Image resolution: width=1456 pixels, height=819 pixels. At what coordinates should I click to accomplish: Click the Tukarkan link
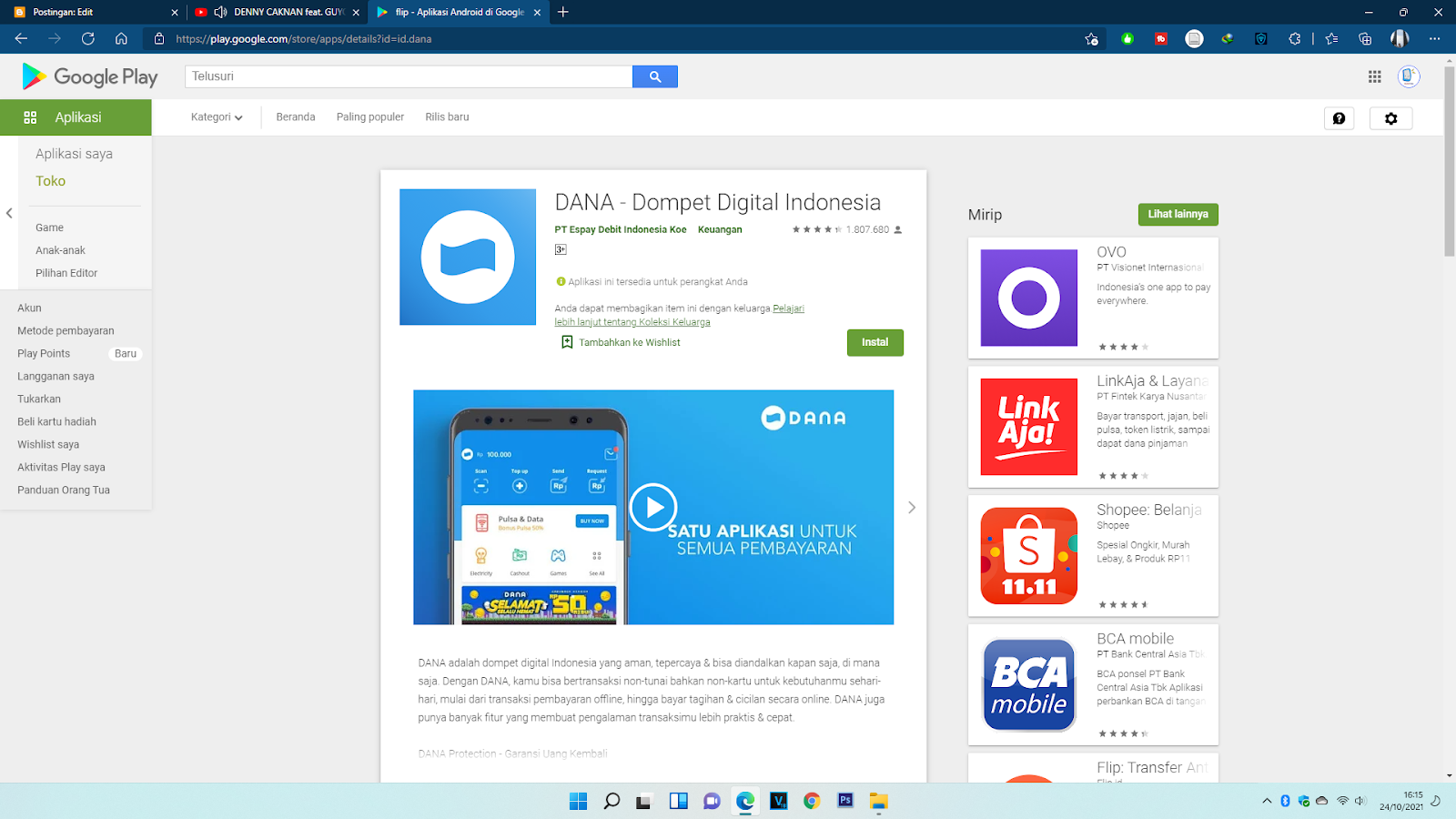coord(39,399)
